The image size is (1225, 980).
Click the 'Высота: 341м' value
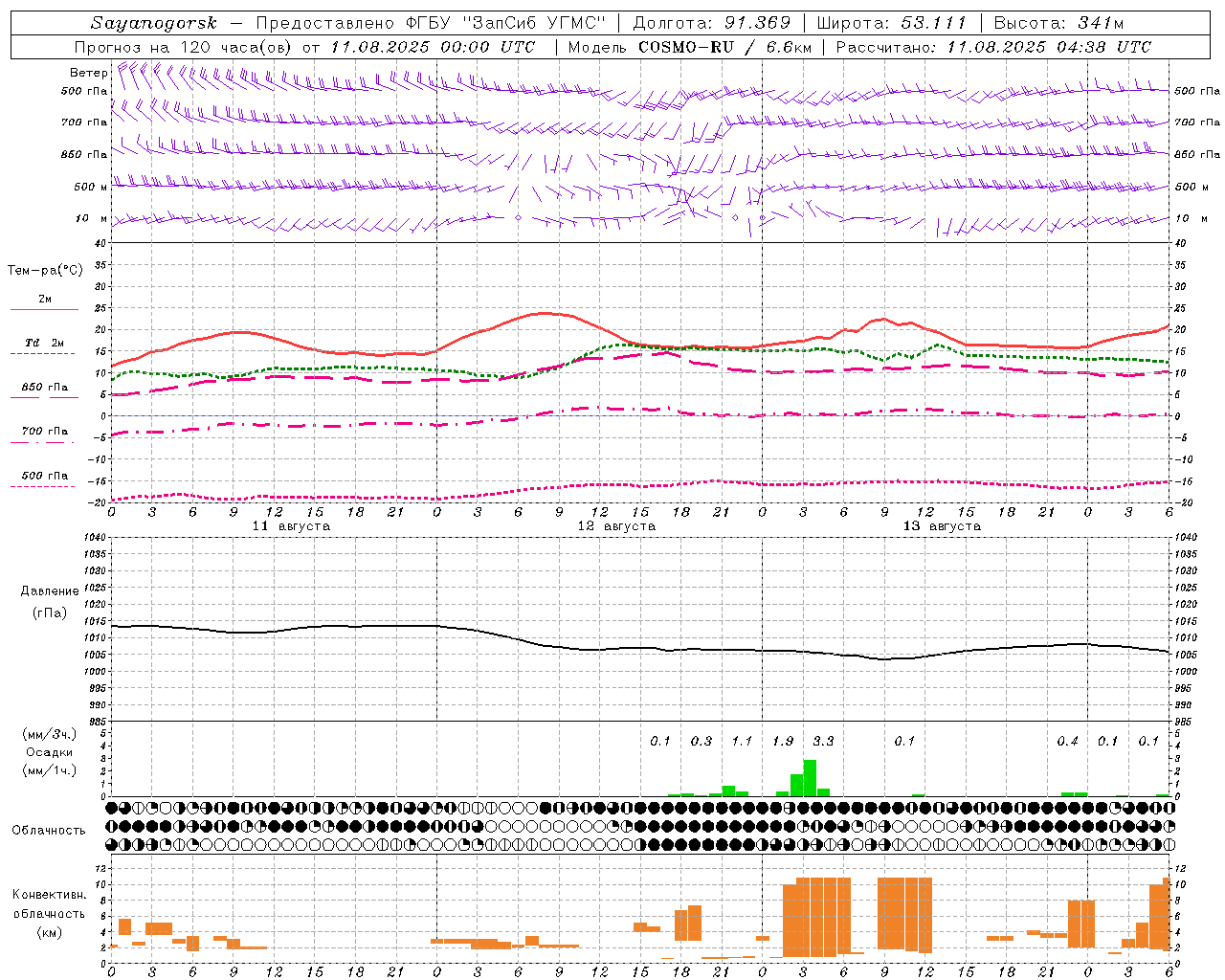pyautogui.click(x=1058, y=23)
